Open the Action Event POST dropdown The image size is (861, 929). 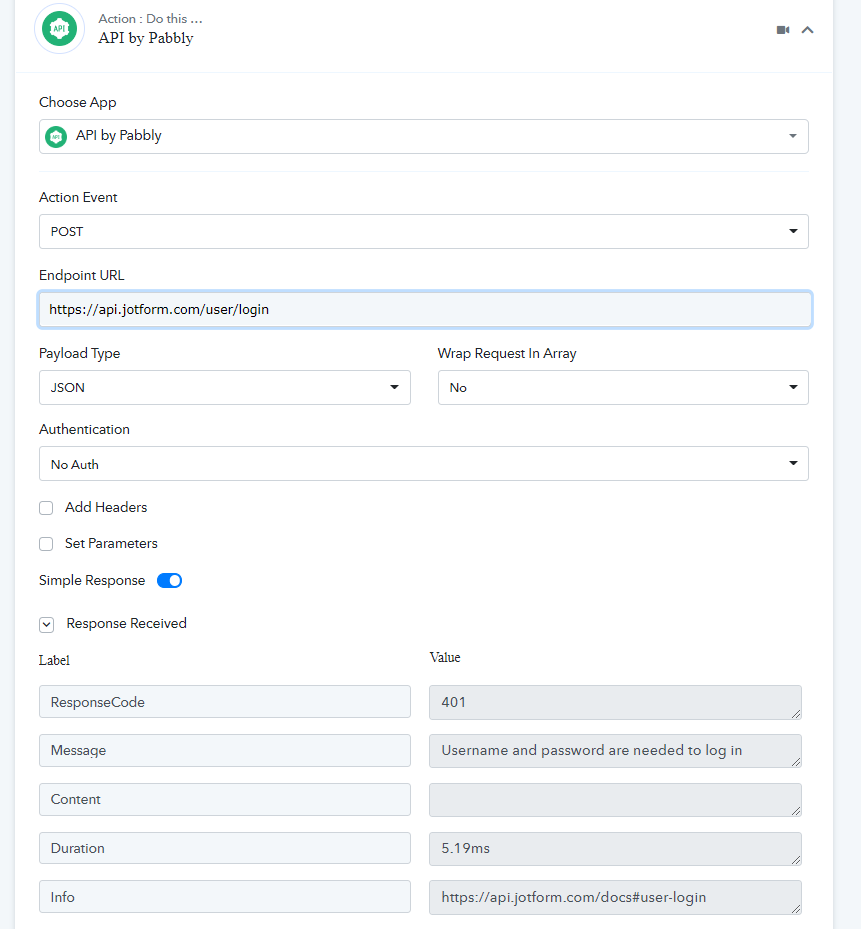point(424,232)
